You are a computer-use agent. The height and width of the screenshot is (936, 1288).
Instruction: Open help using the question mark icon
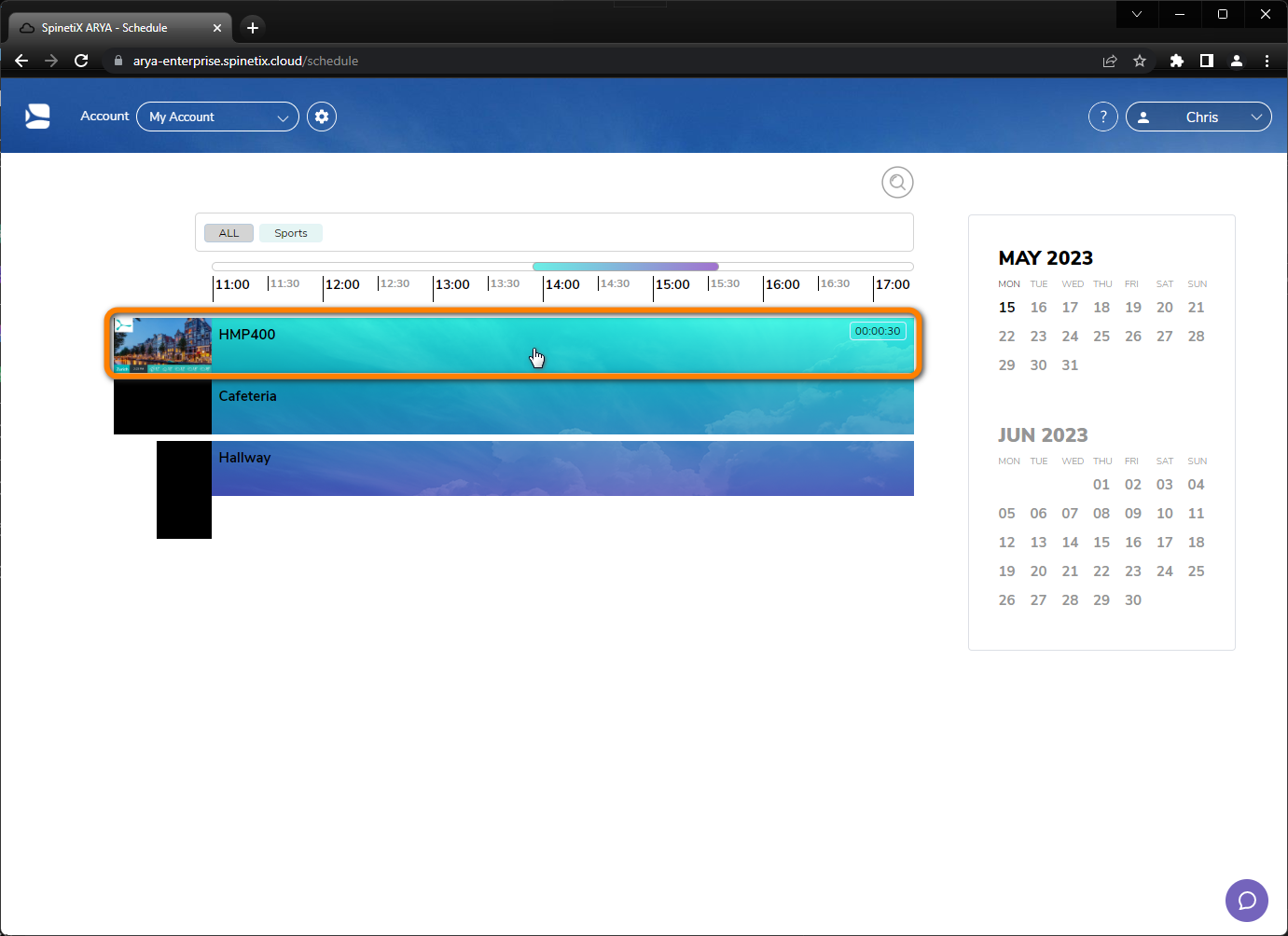[1103, 116]
